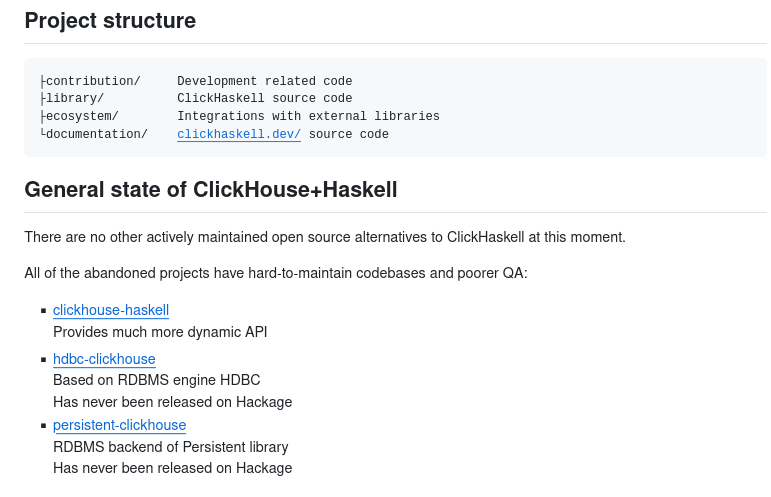This screenshot has width=771, height=497.
Task: Click "Based on RDBMS engine HDBC" text
Action: tap(156, 380)
